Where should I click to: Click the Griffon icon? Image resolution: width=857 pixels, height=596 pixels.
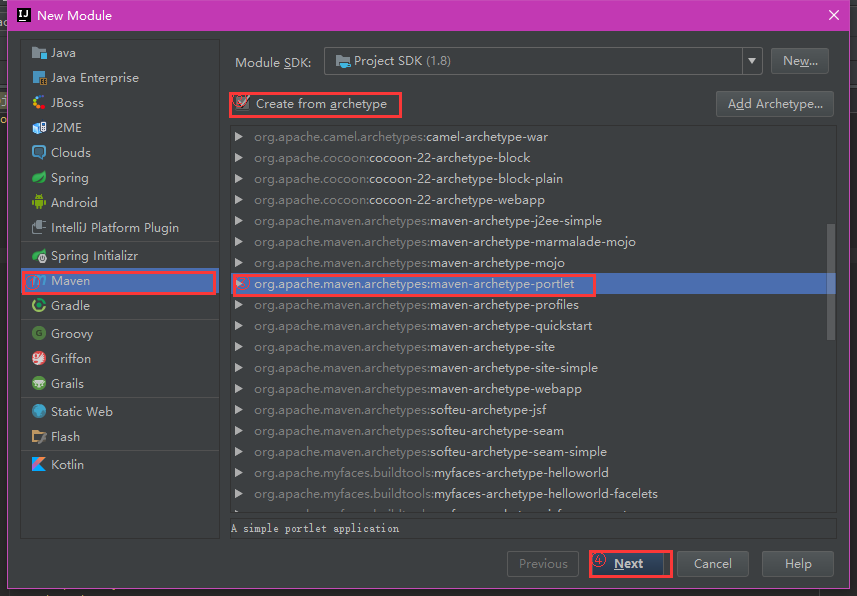click(39, 359)
